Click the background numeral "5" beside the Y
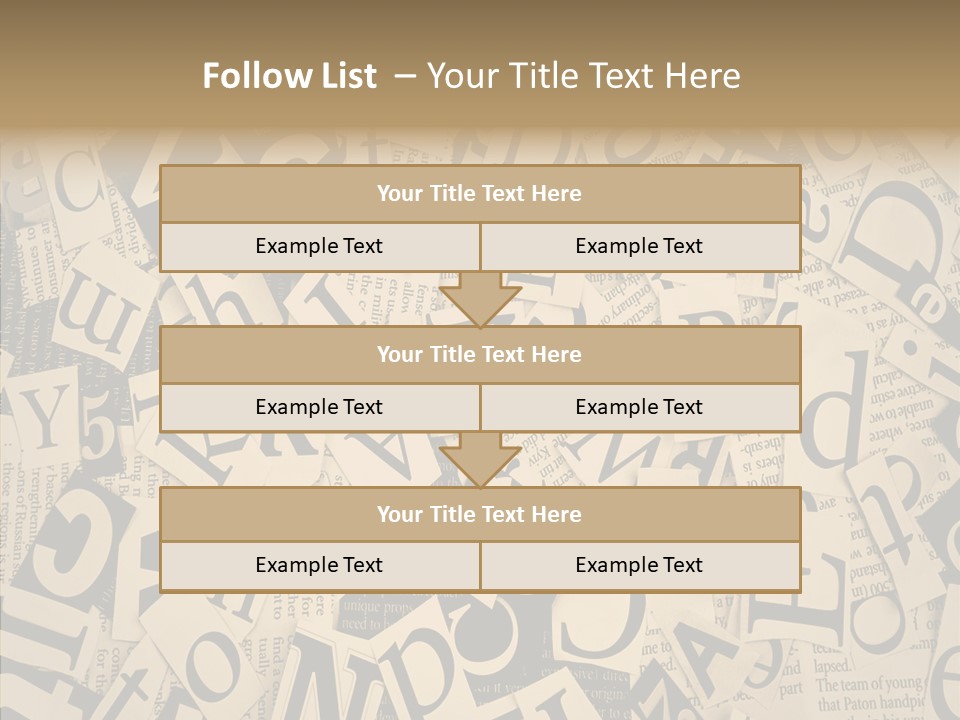The width and height of the screenshot is (960, 720). tap(98, 432)
